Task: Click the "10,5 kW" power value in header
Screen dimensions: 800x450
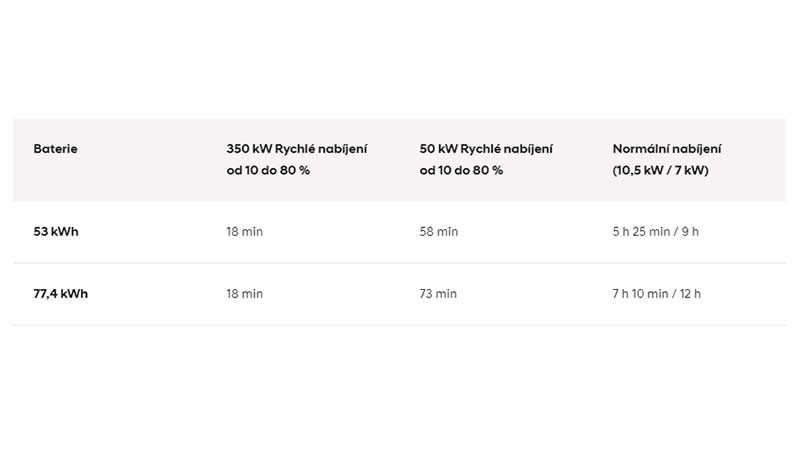Action: (640, 171)
